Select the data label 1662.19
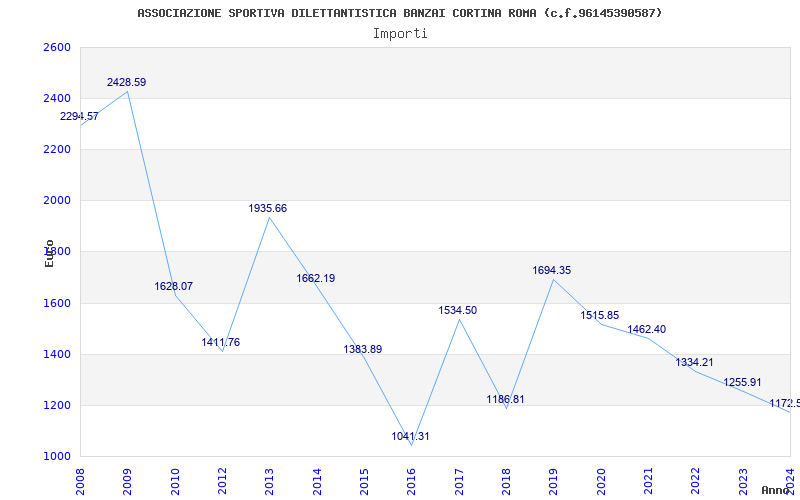 (x=316, y=278)
